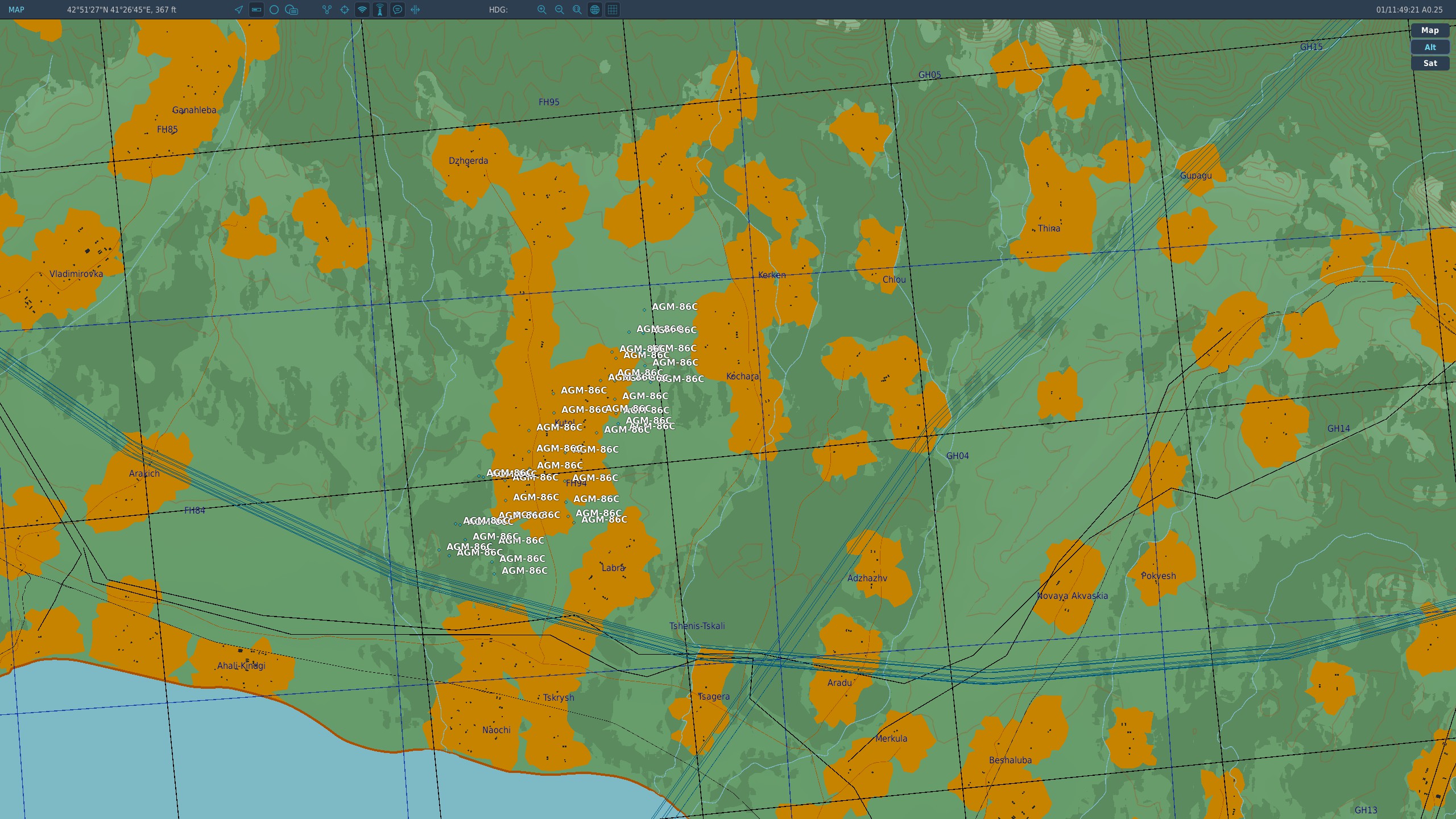Viewport: 1456px width, 819px height.
Task: Zoom out with the magnifier minus icon
Action: 560,10
